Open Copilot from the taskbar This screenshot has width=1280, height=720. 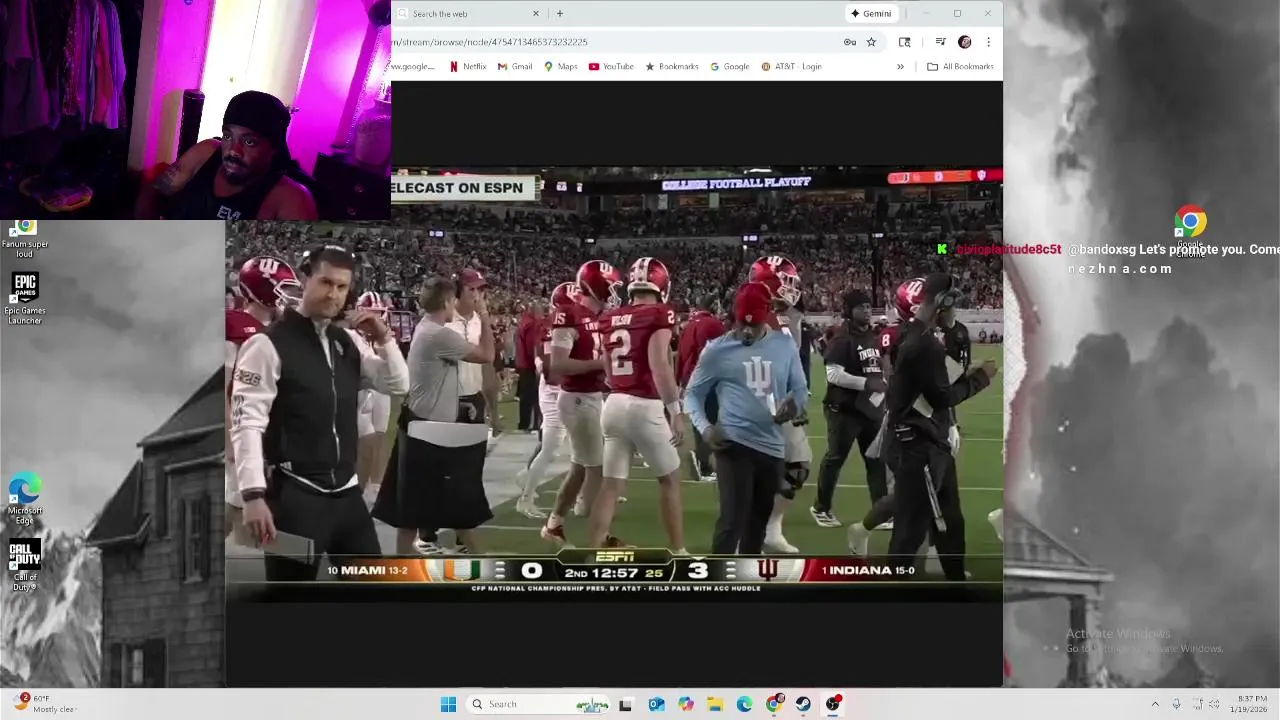pyautogui.click(x=685, y=704)
